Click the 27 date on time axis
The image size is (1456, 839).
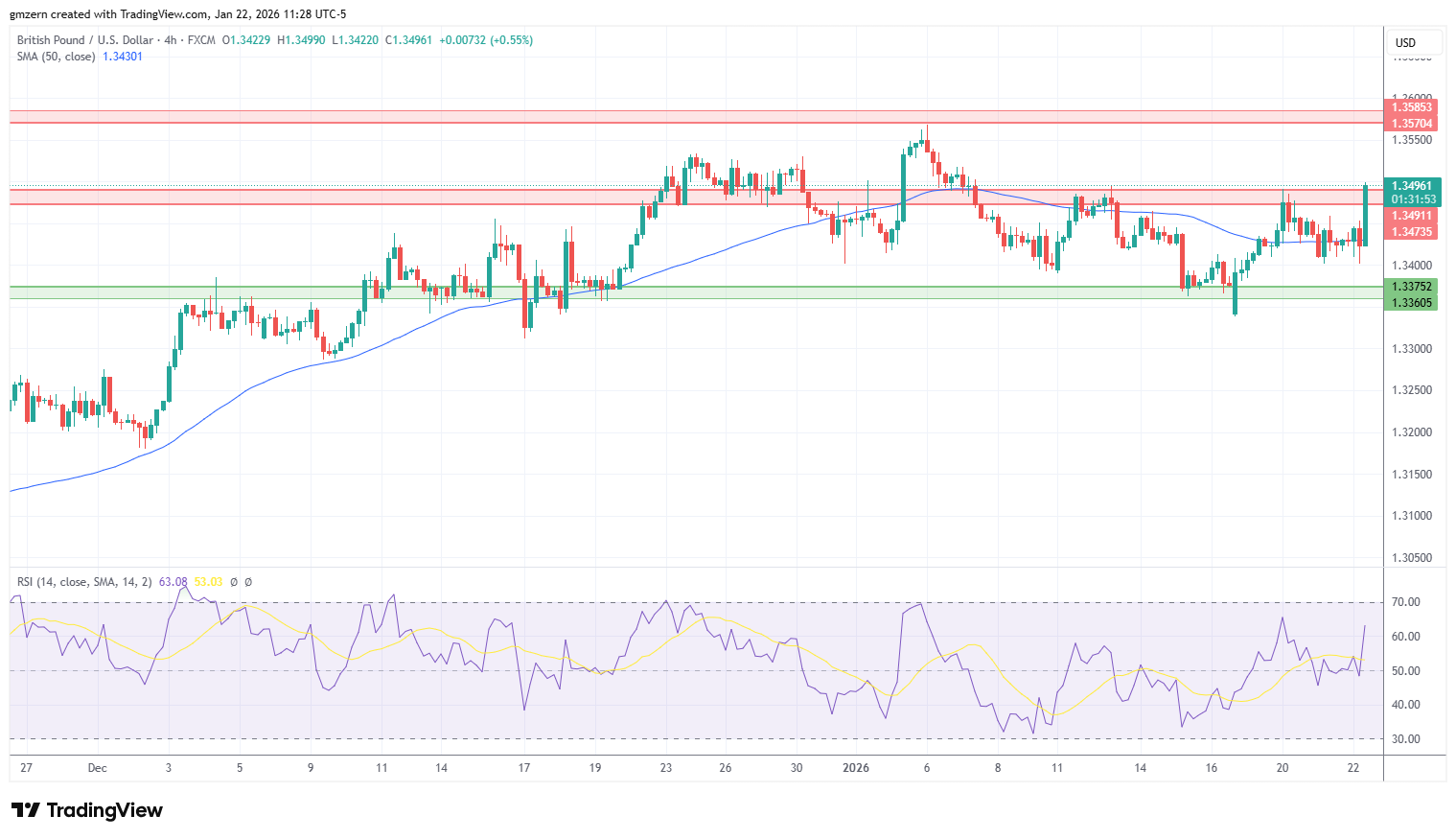click(26, 768)
